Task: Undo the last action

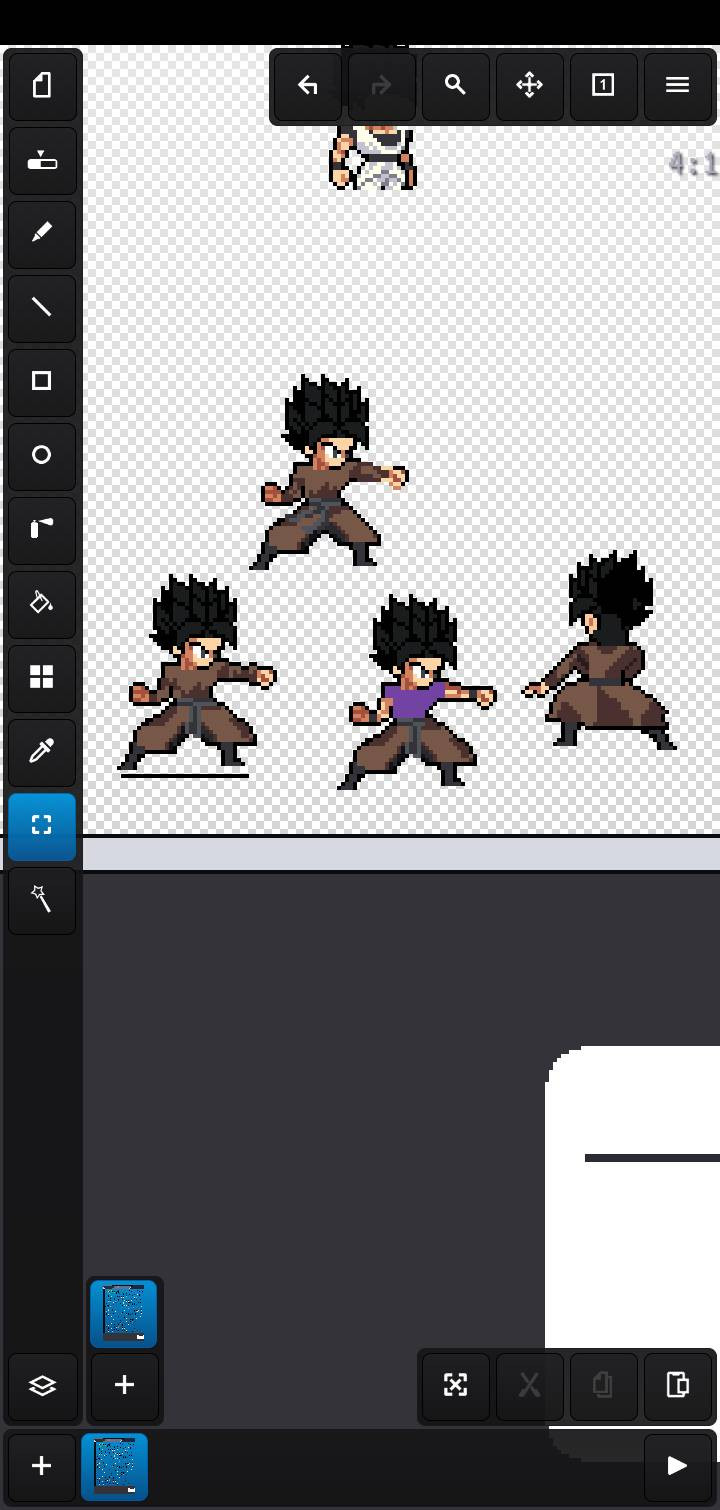Action: (308, 86)
